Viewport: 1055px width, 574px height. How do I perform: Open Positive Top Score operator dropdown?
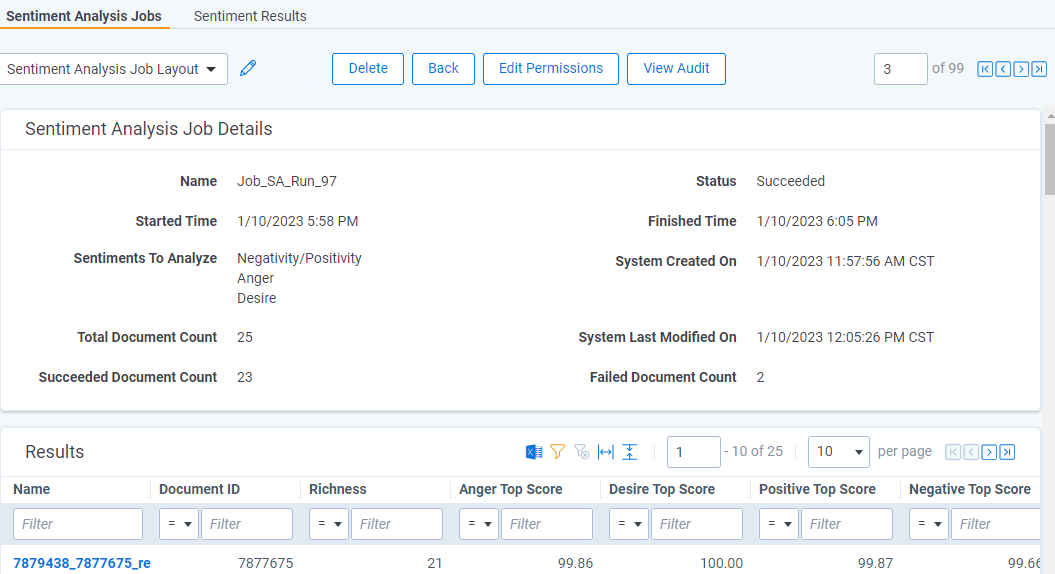[x=779, y=524]
